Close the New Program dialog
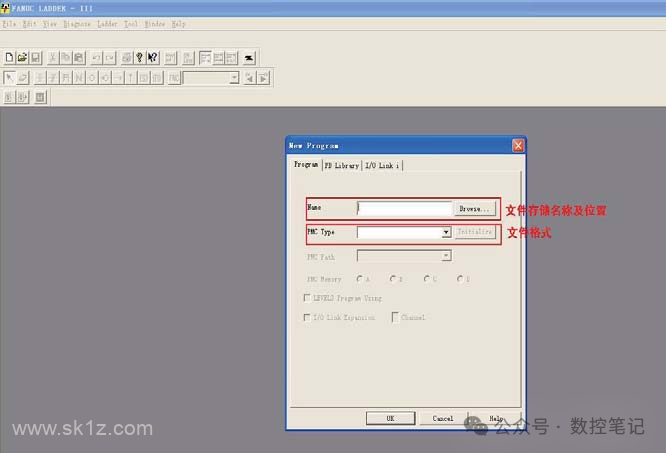Image resolution: width=666 pixels, height=453 pixels. [x=518, y=146]
